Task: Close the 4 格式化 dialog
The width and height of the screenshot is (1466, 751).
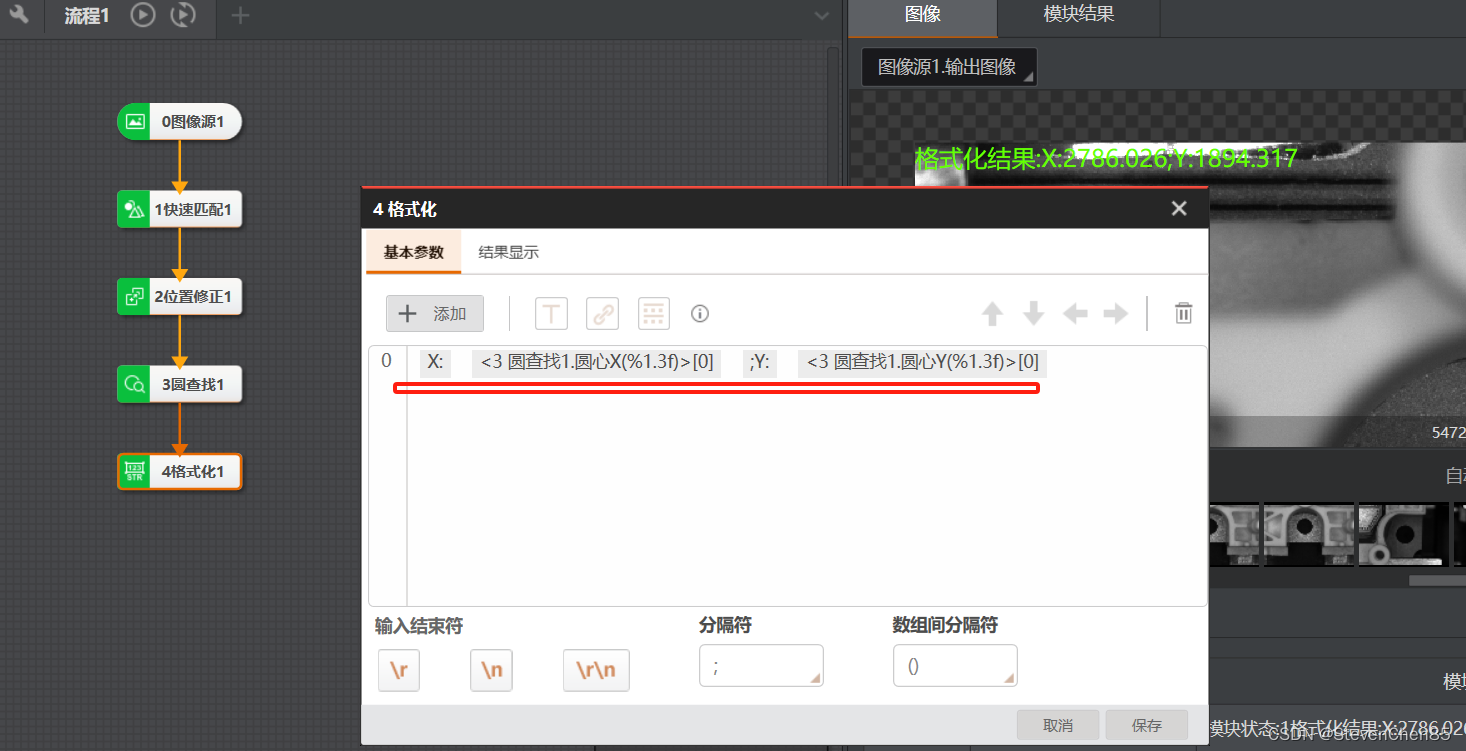Action: coord(1179,208)
